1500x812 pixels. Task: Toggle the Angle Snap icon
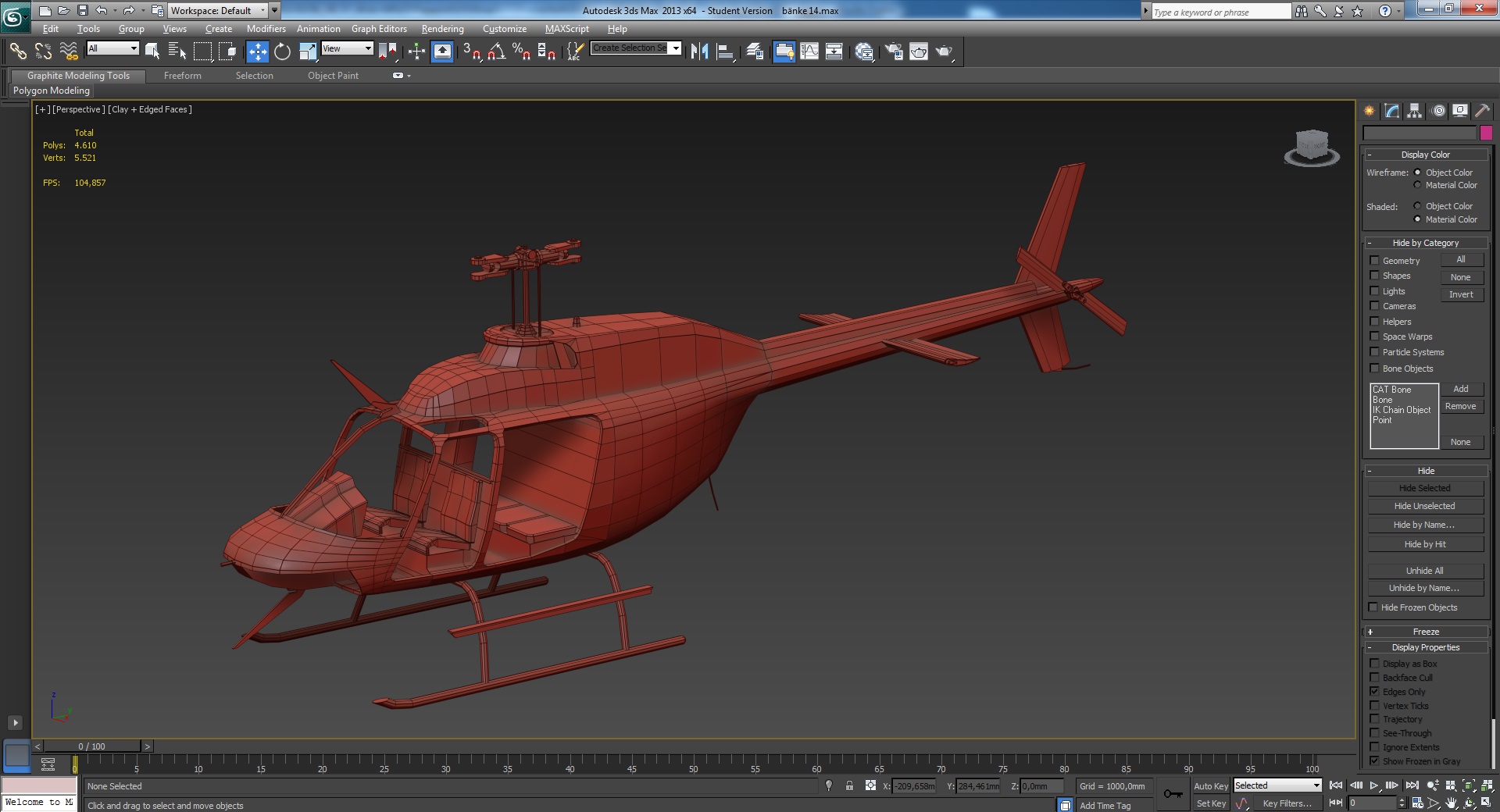[496, 52]
